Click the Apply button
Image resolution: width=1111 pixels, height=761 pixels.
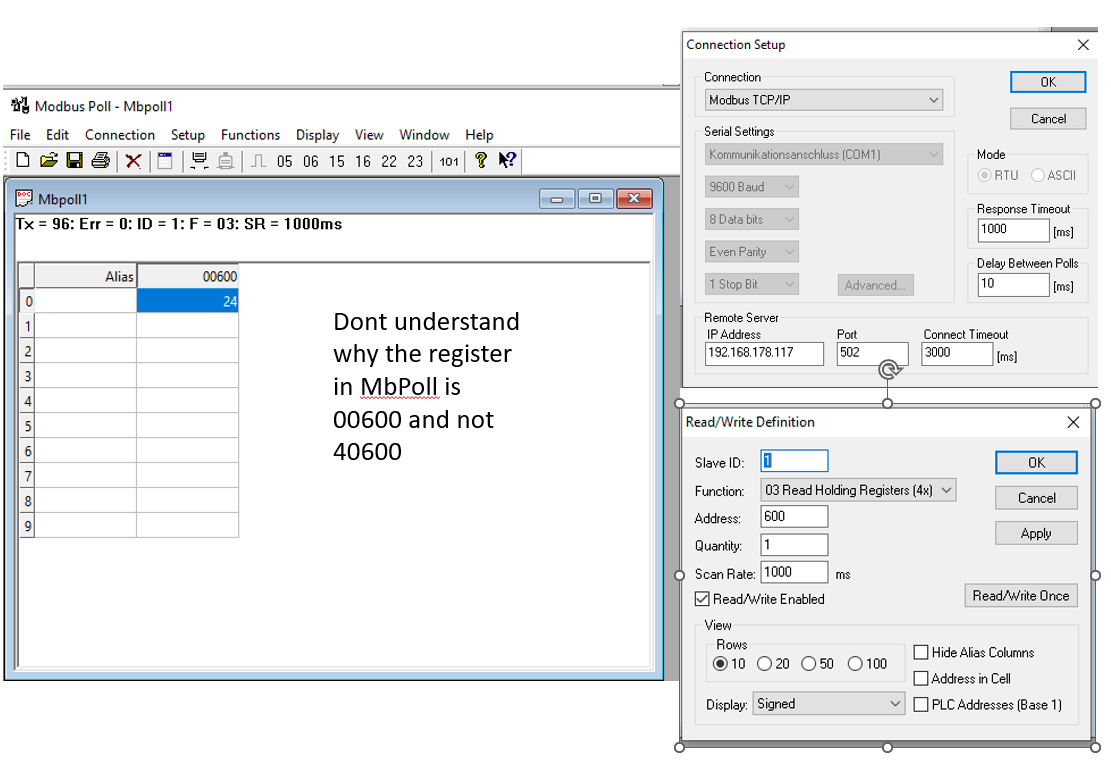coord(1036,533)
